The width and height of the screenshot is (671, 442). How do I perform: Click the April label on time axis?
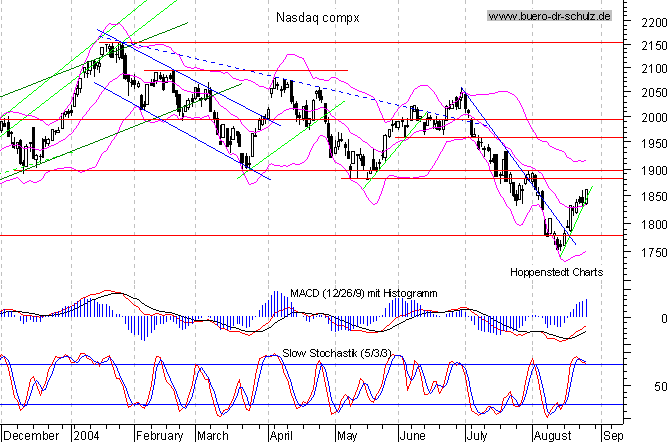(280, 436)
